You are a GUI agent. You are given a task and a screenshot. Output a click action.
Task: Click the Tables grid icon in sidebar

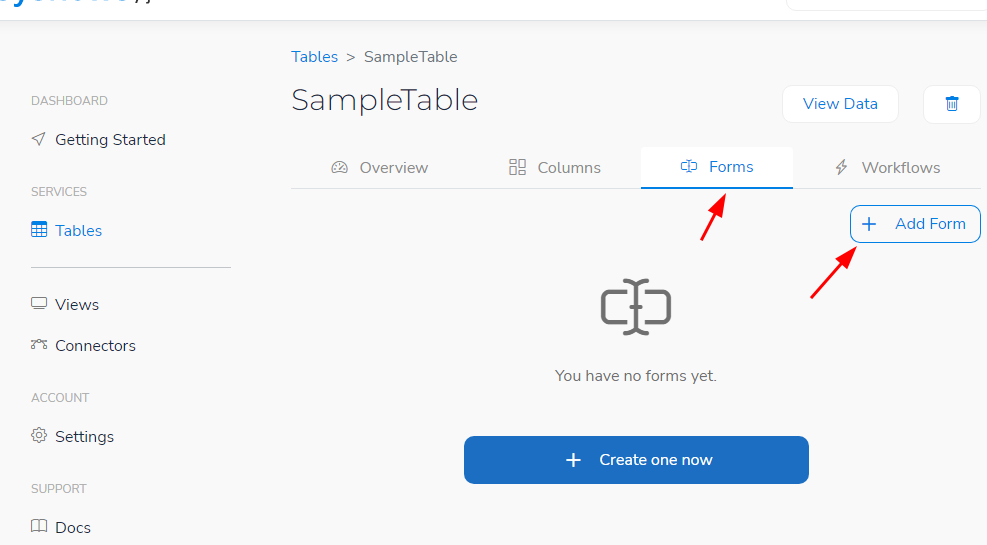coord(39,230)
